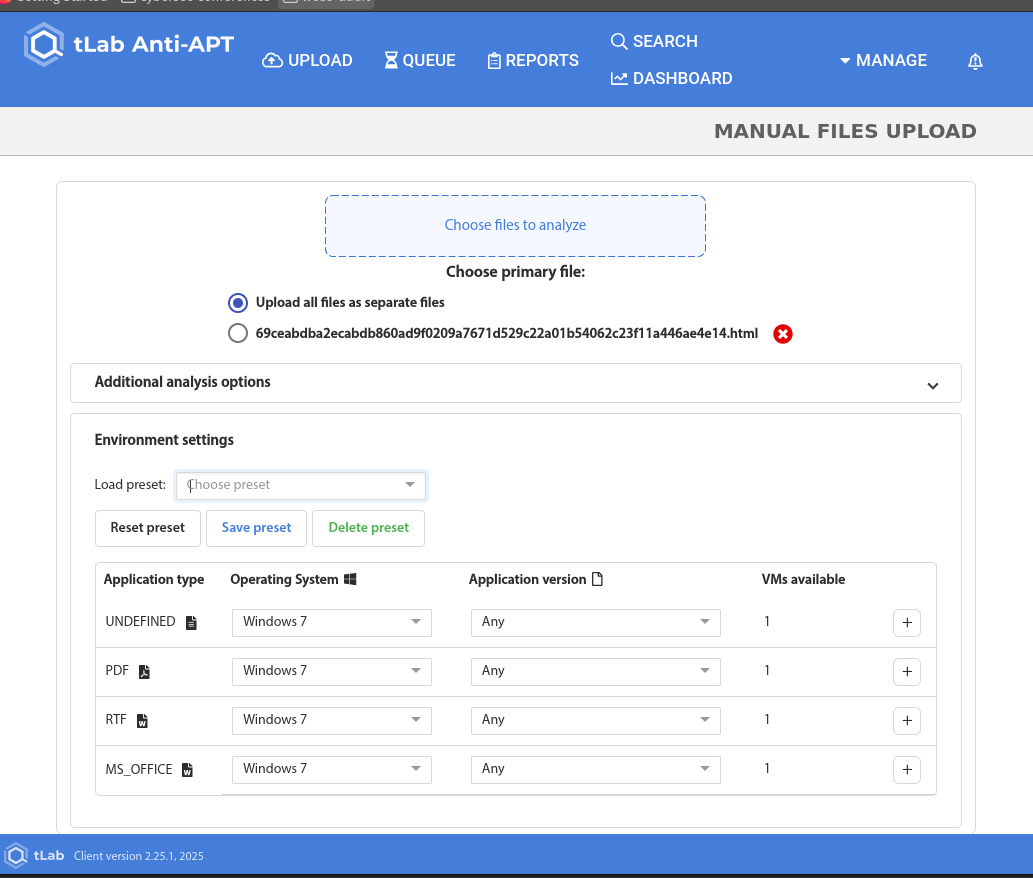Click the PDF file type icon
Image resolution: width=1033 pixels, height=878 pixels.
144,671
